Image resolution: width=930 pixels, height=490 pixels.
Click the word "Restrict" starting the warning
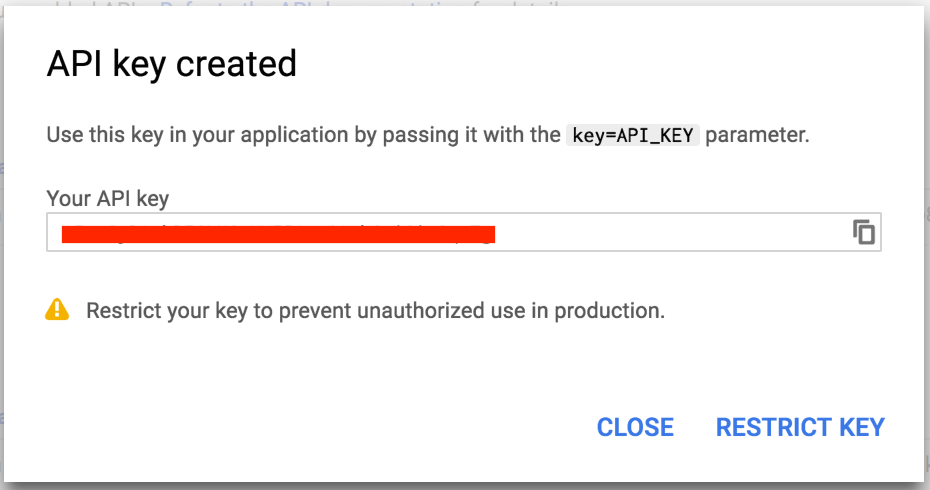[x=123, y=311]
